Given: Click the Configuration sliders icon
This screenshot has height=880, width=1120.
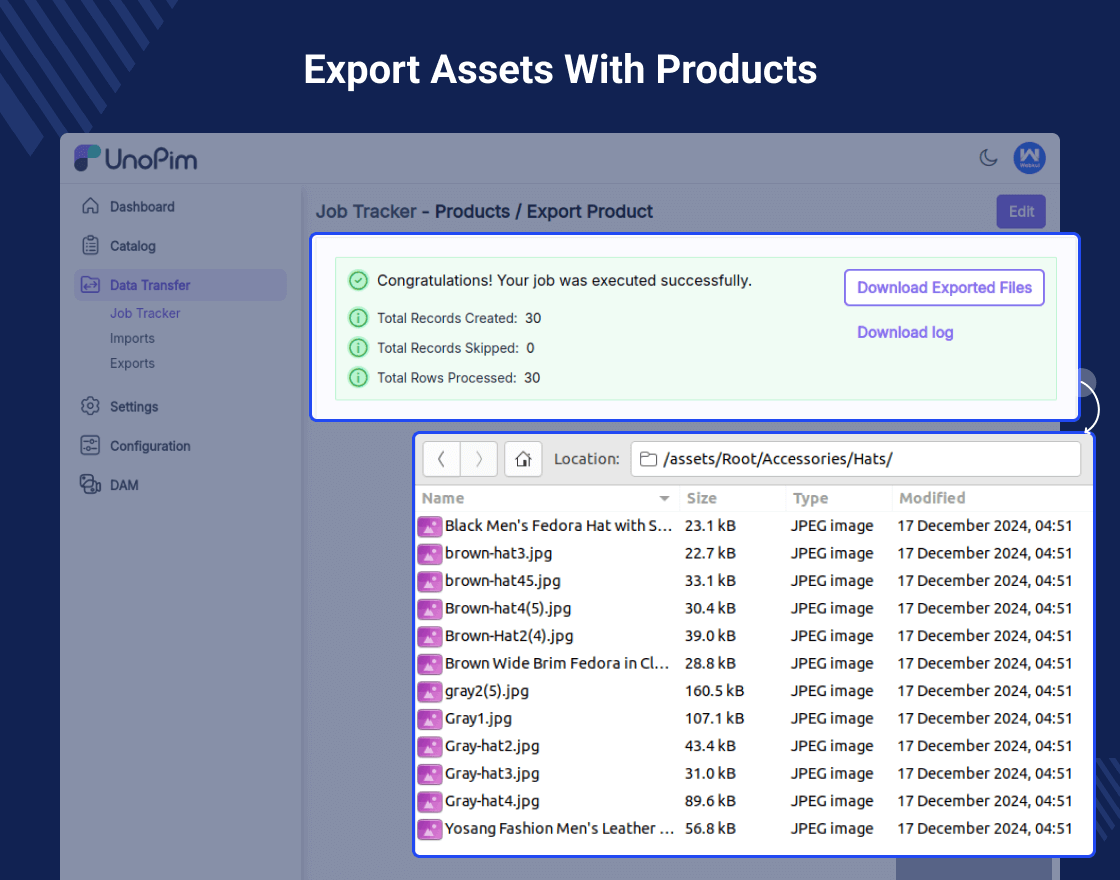Looking at the screenshot, I should pos(89,445).
